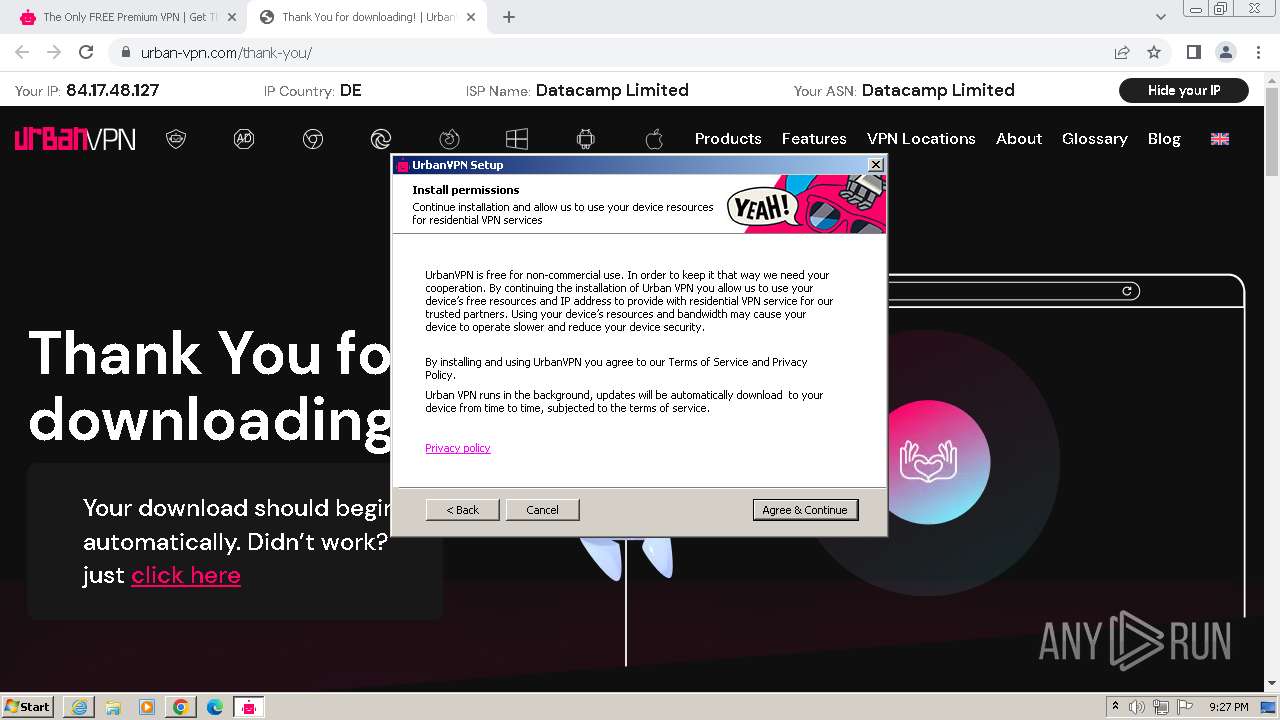Click the browser forward arrow

point(54,52)
